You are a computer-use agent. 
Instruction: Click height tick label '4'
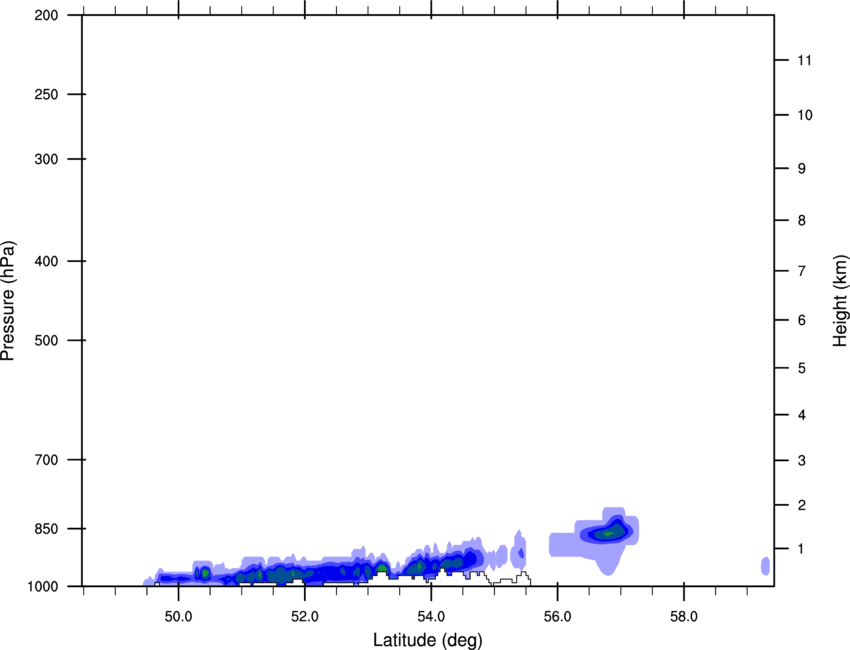pyautogui.click(x=802, y=415)
